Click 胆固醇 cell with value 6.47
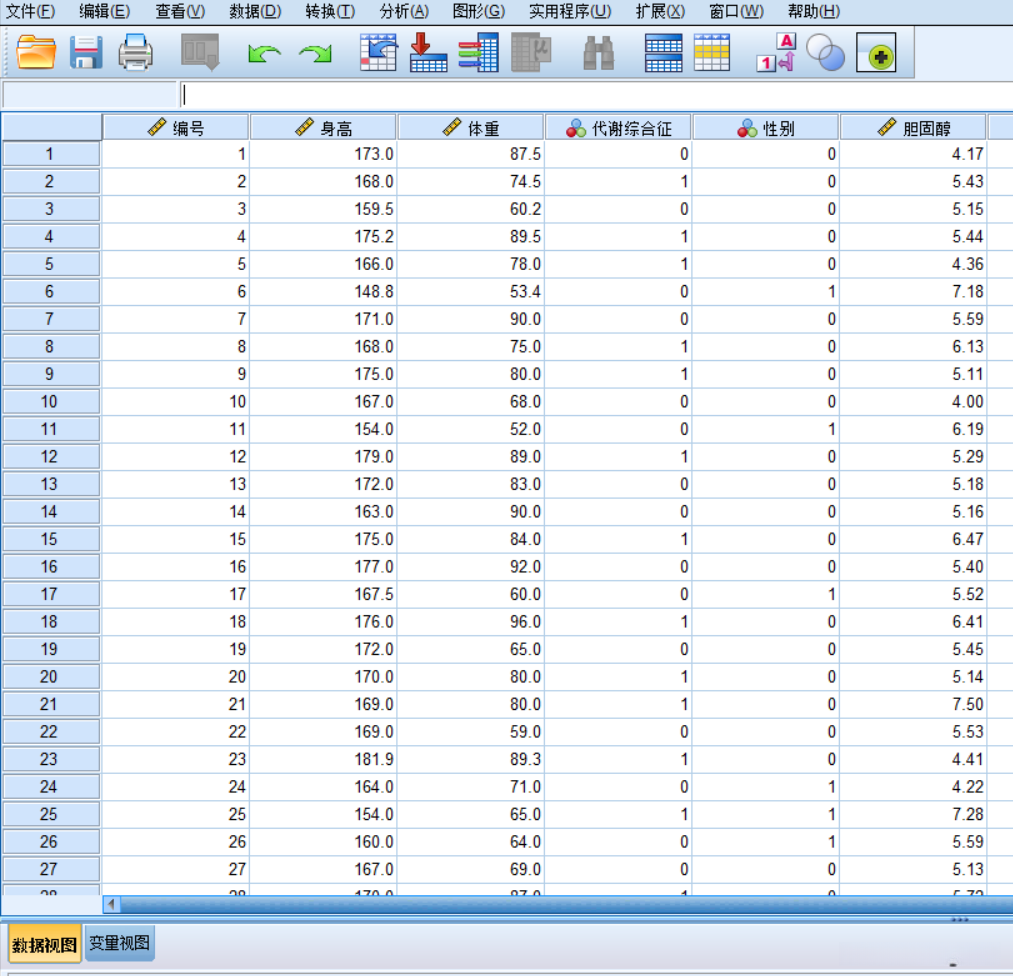1013x976 pixels. click(914, 539)
